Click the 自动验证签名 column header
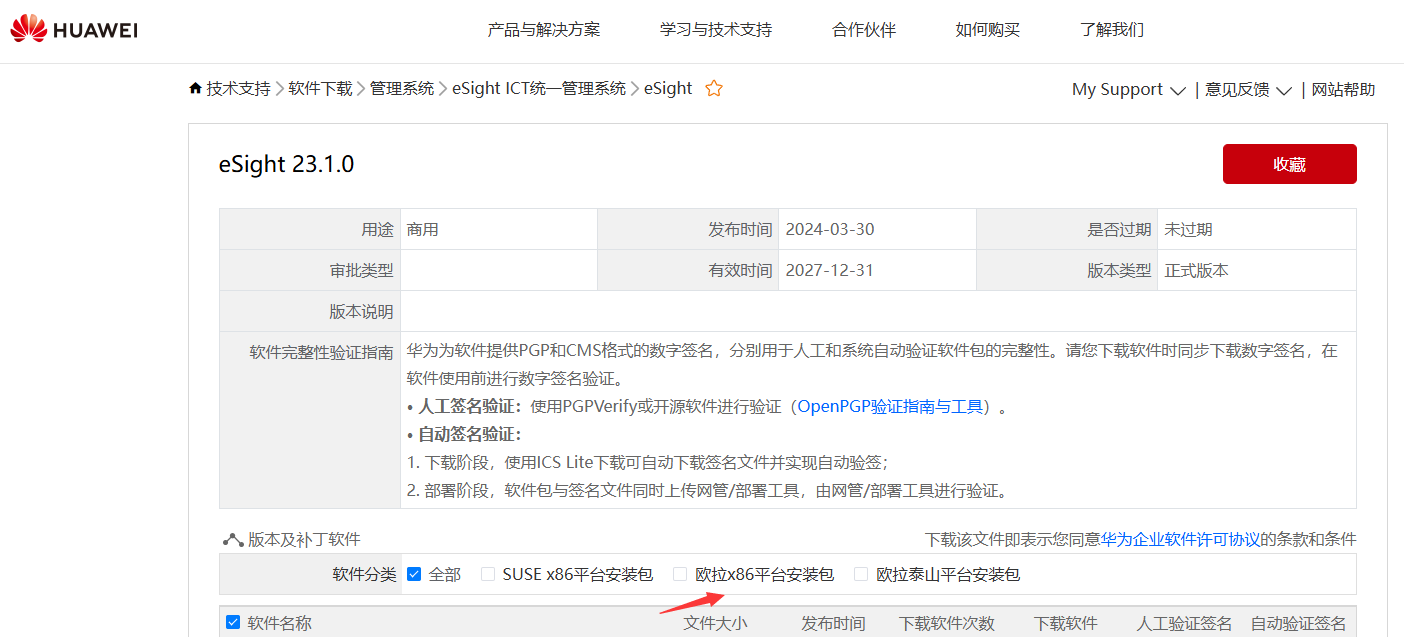This screenshot has width=1404, height=637. [x=1298, y=623]
